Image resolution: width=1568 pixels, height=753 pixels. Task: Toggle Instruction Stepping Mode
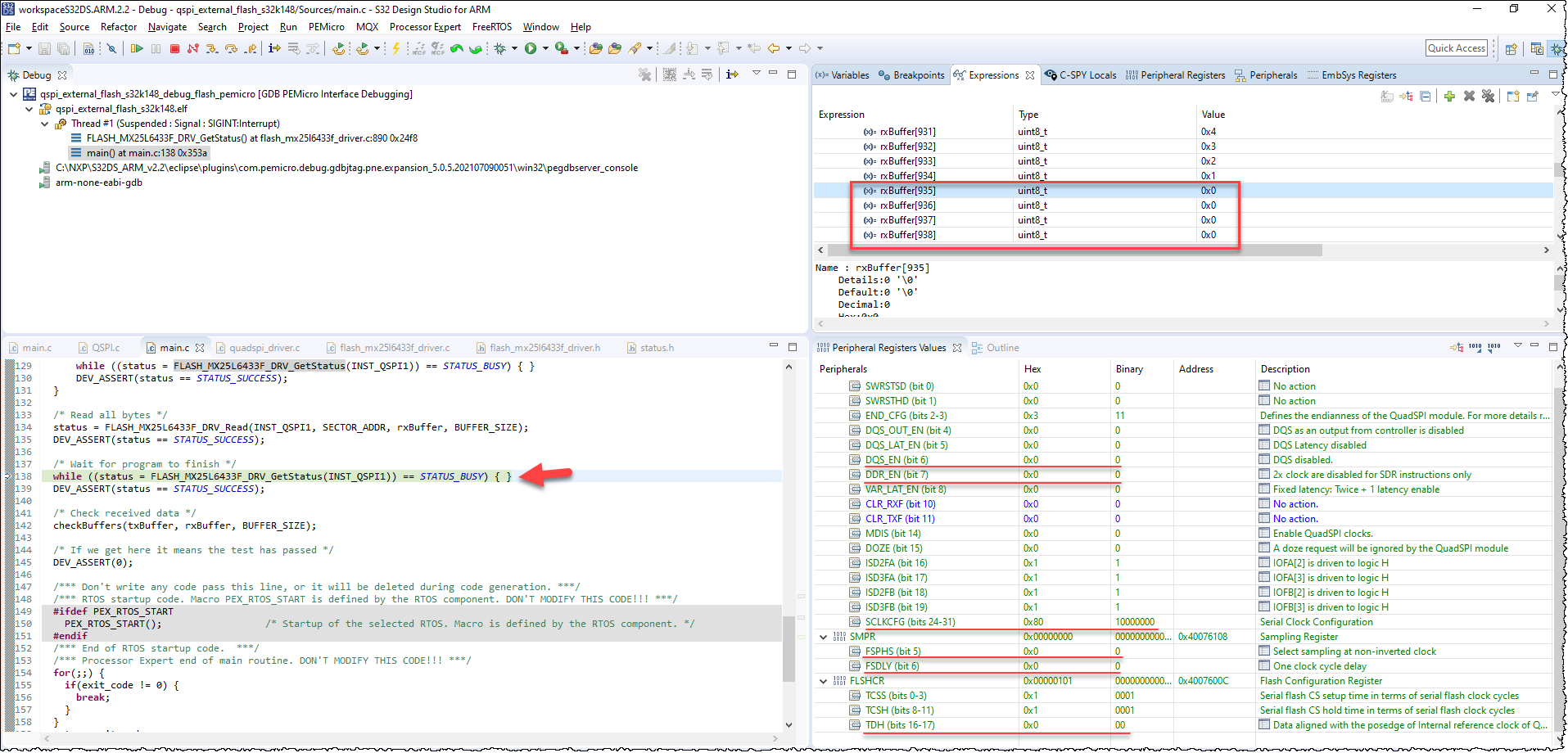click(273, 48)
